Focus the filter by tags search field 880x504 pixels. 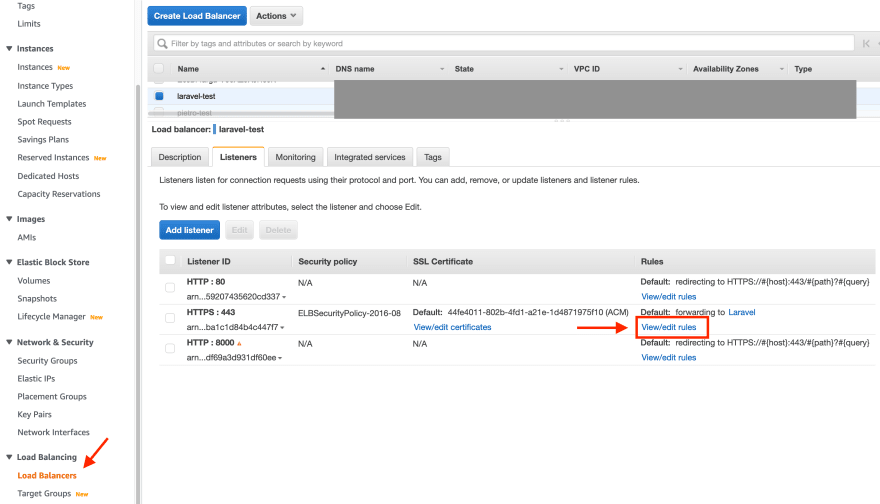pyautogui.click(x=503, y=43)
